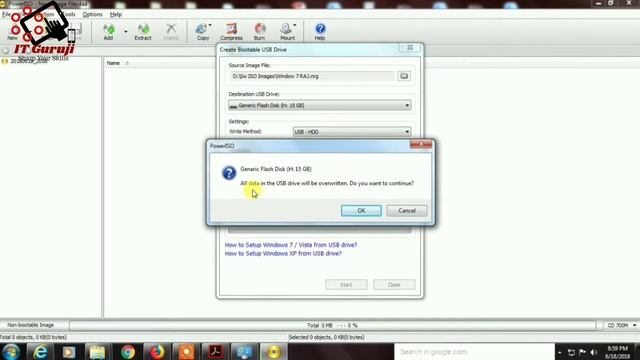Confirm overwrite with OK button
Screen dimensions: 640x360
click(361, 211)
